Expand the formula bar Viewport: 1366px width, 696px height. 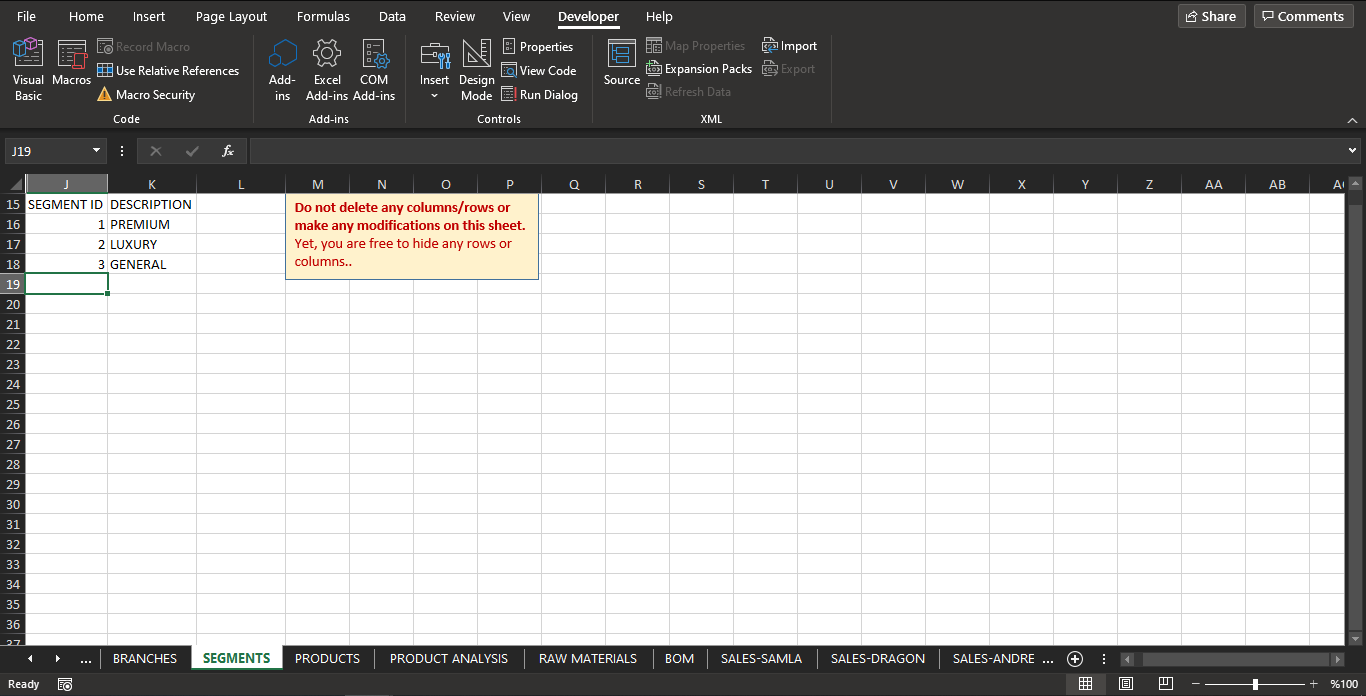click(1353, 151)
